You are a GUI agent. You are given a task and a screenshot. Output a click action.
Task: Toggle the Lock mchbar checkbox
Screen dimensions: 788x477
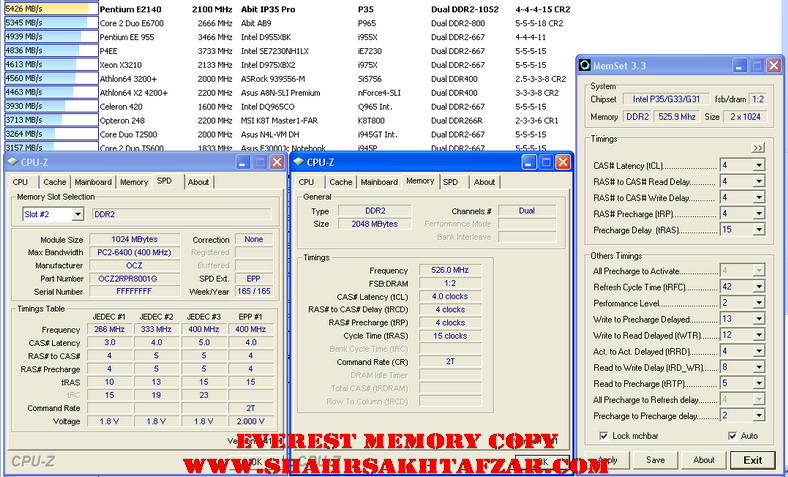pyautogui.click(x=604, y=436)
